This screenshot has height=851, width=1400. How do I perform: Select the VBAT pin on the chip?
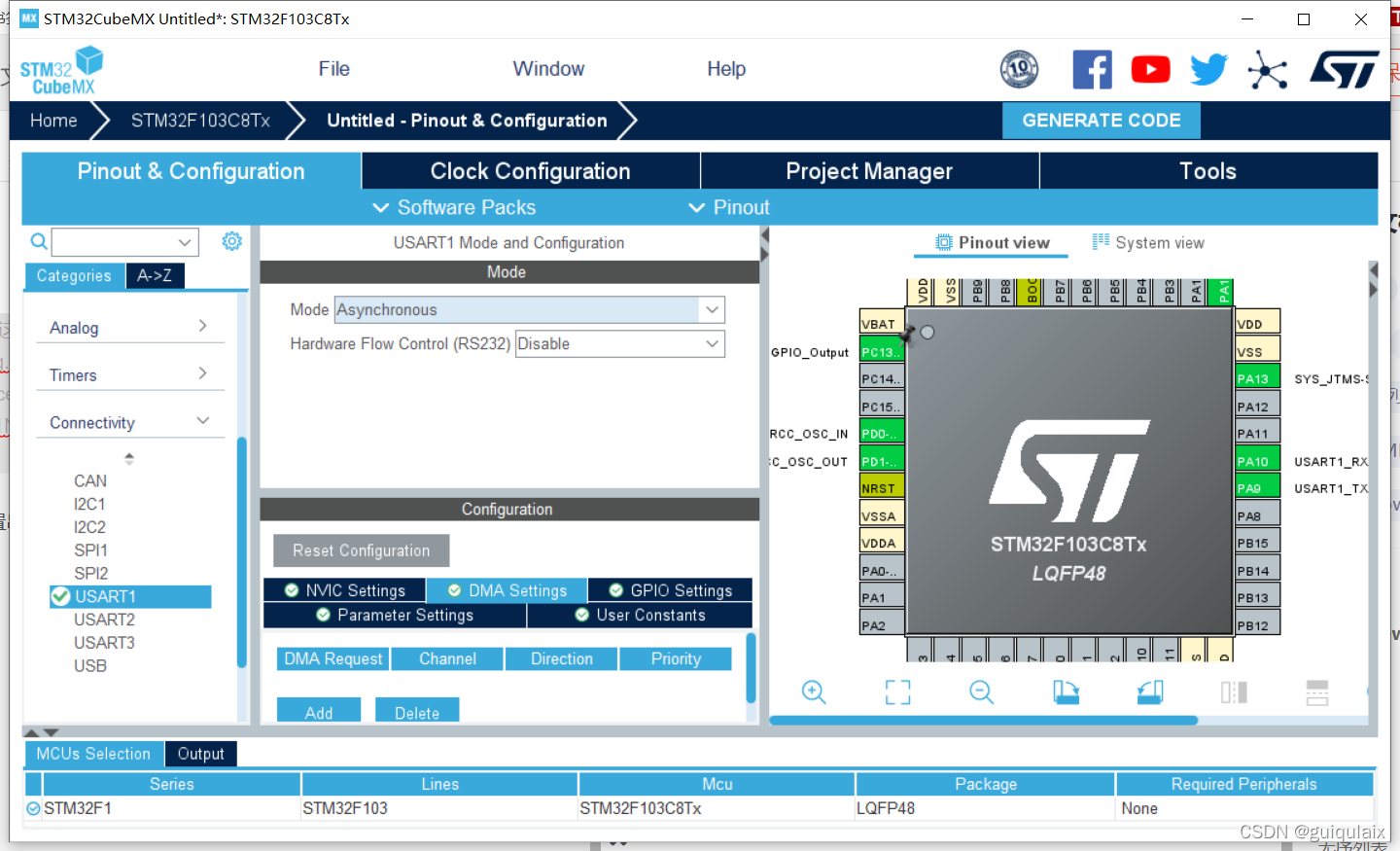[882, 323]
